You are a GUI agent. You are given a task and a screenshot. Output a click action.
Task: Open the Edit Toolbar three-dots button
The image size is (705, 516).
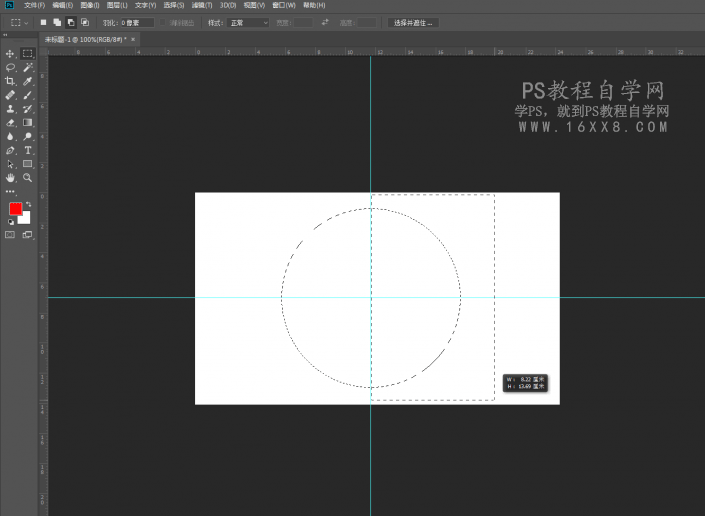click(x=10, y=191)
